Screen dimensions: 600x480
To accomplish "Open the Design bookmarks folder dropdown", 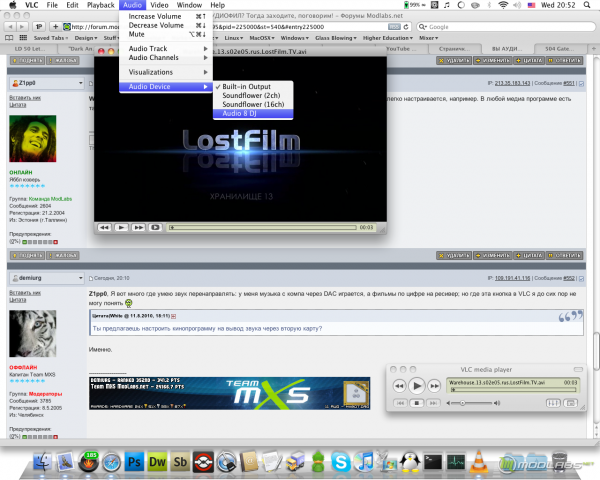I will click(86, 38).
